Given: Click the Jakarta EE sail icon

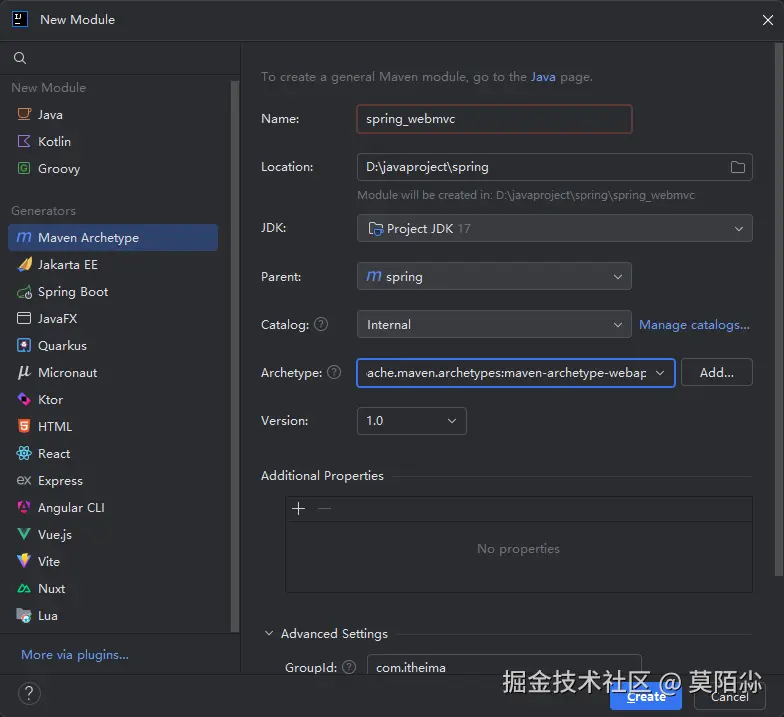Looking at the screenshot, I should click(x=24, y=264).
